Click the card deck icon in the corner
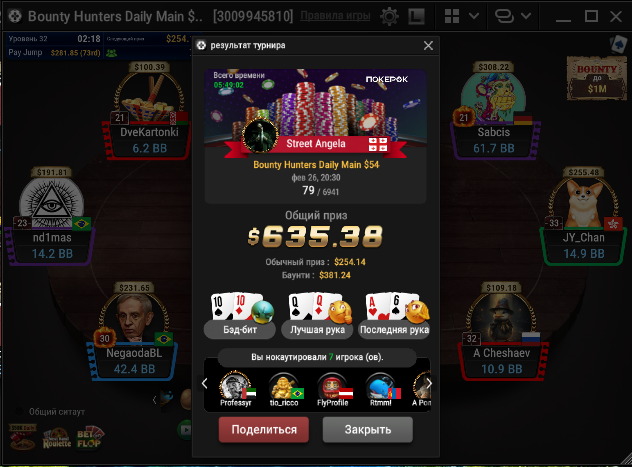Screen dimensions: 632x467 (x=619, y=44)
